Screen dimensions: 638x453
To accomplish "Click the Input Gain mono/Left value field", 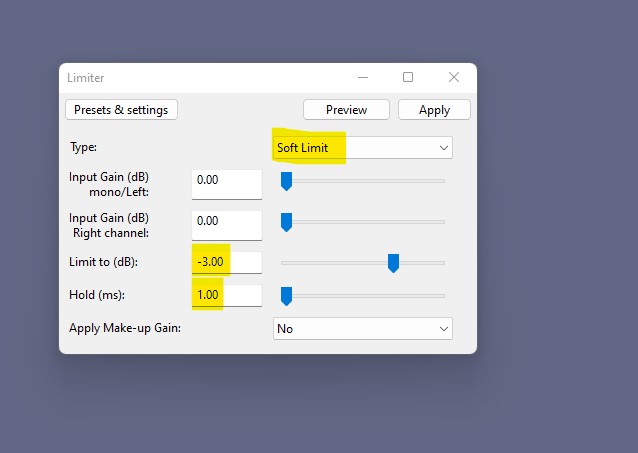I will (227, 185).
